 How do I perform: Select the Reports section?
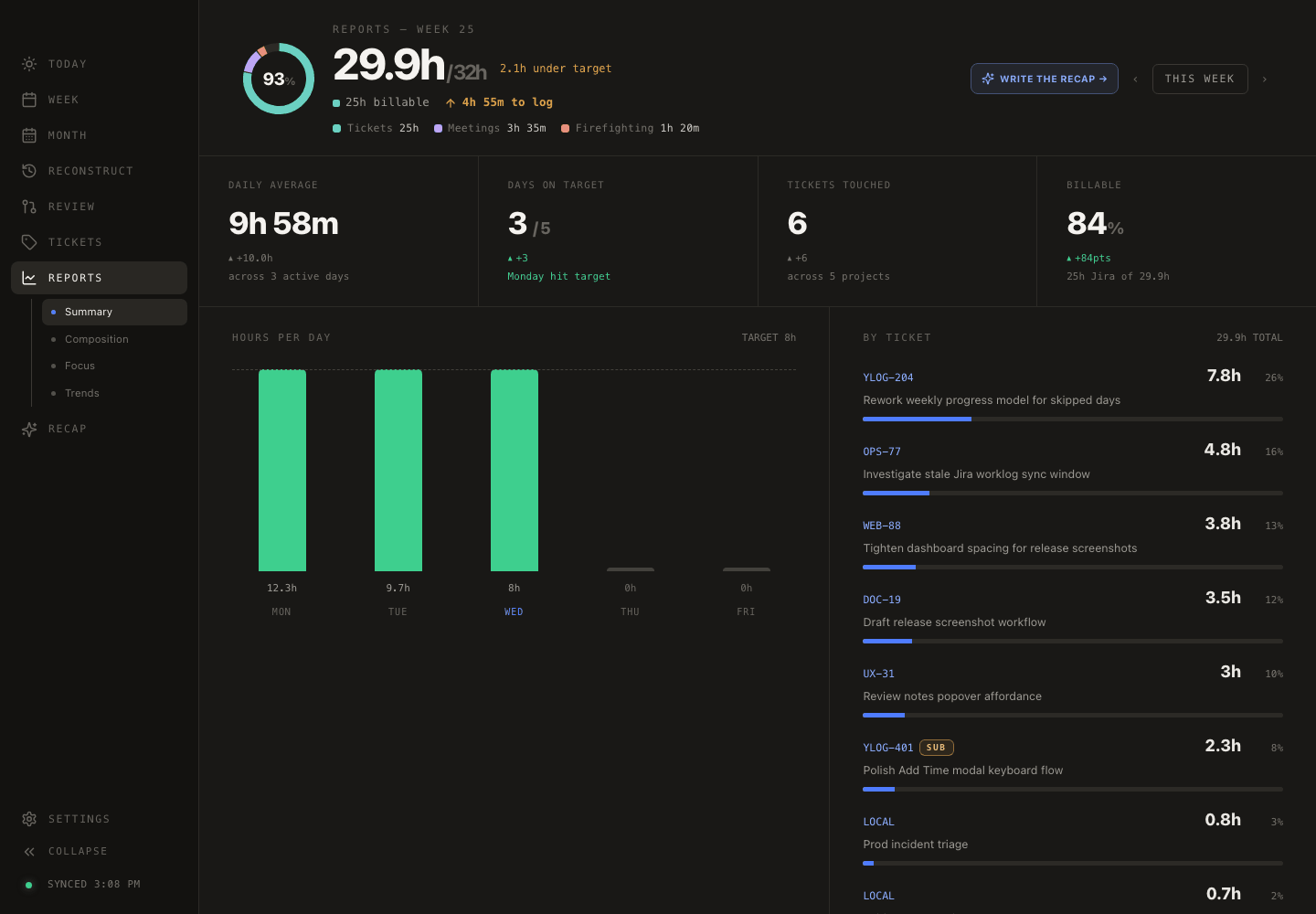pyautogui.click(x=99, y=278)
